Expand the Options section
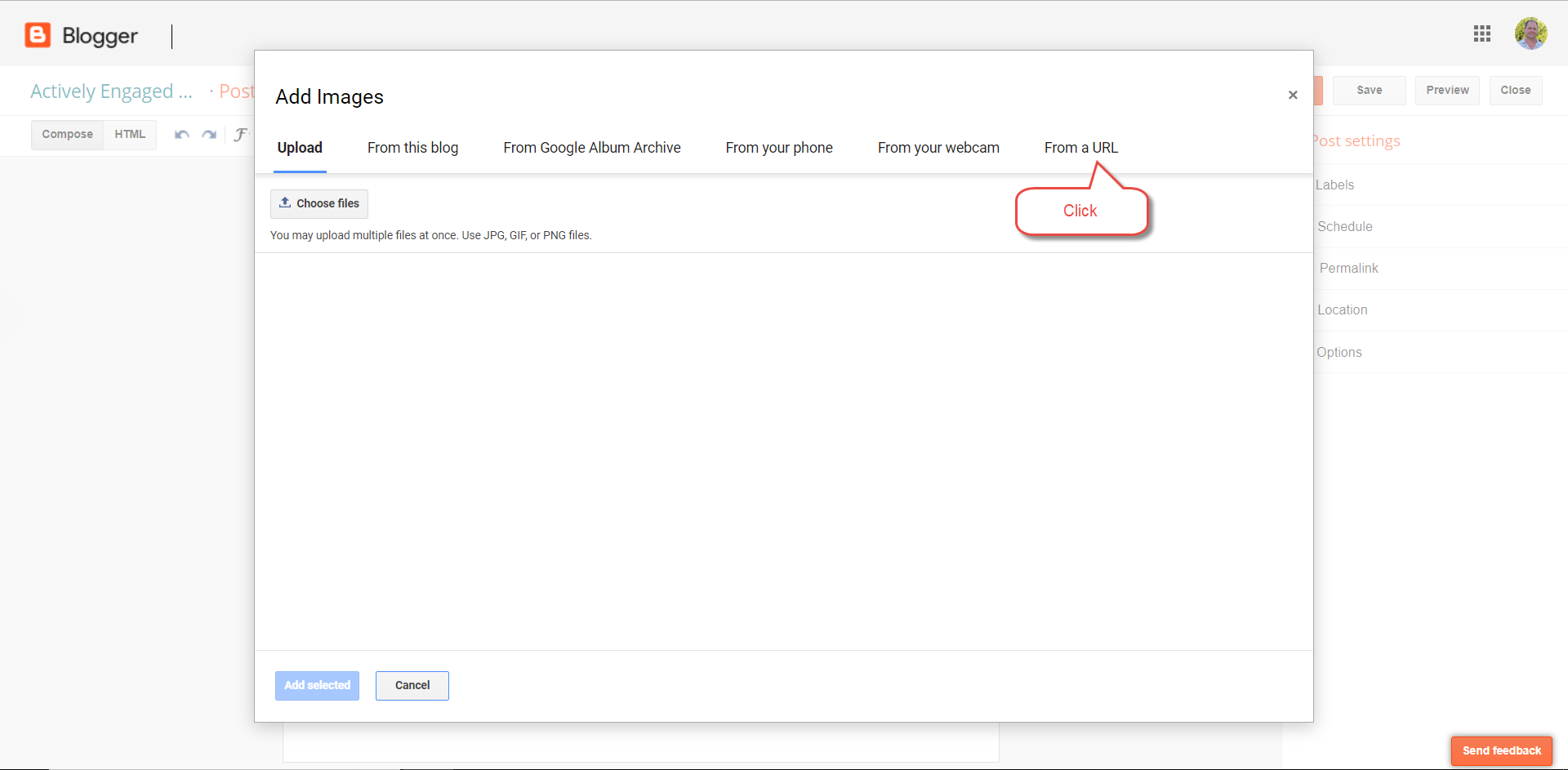This screenshot has height=770, width=1568. pos(1339,352)
